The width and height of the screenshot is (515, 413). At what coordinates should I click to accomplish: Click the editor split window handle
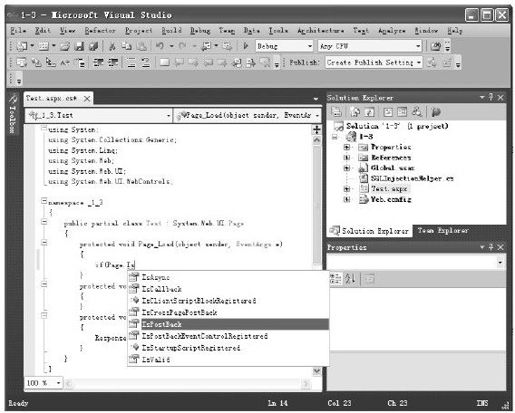pyautogui.click(x=317, y=129)
